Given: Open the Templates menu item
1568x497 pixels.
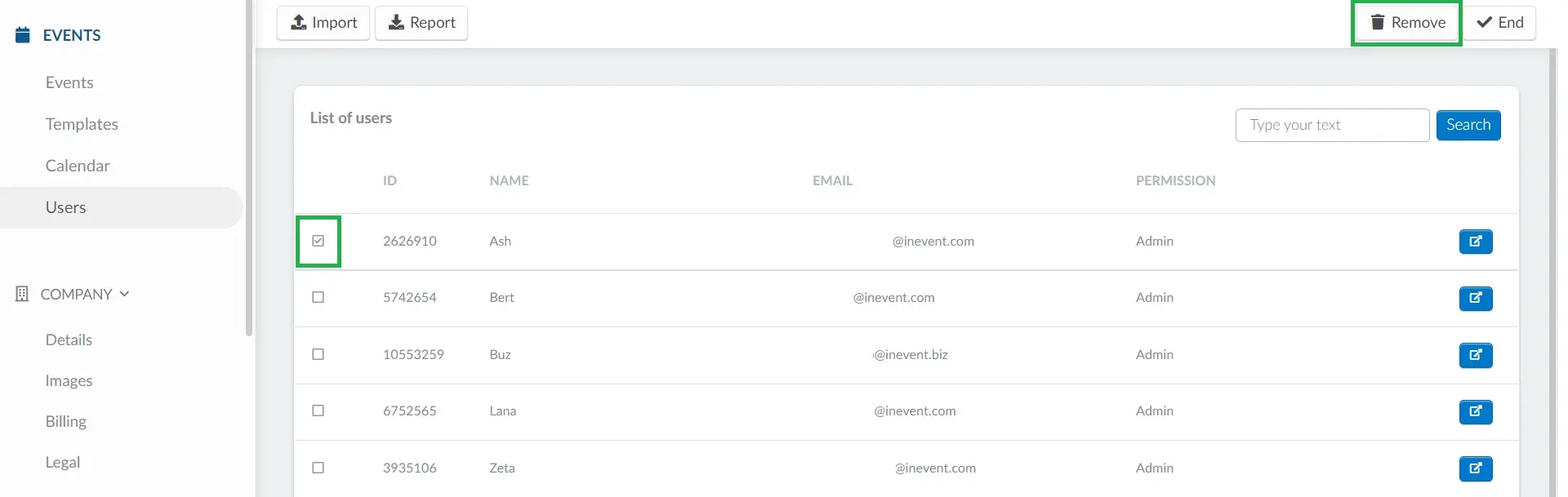Looking at the screenshot, I should [82, 124].
